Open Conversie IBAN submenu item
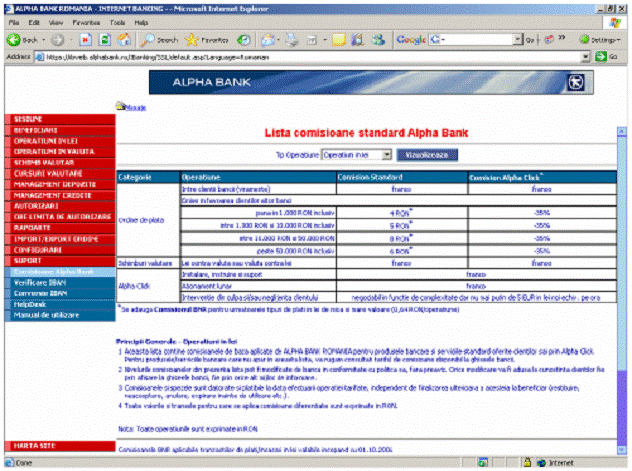The height and width of the screenshot is (471, 632). pyautogui.click(x=60, y=294)
